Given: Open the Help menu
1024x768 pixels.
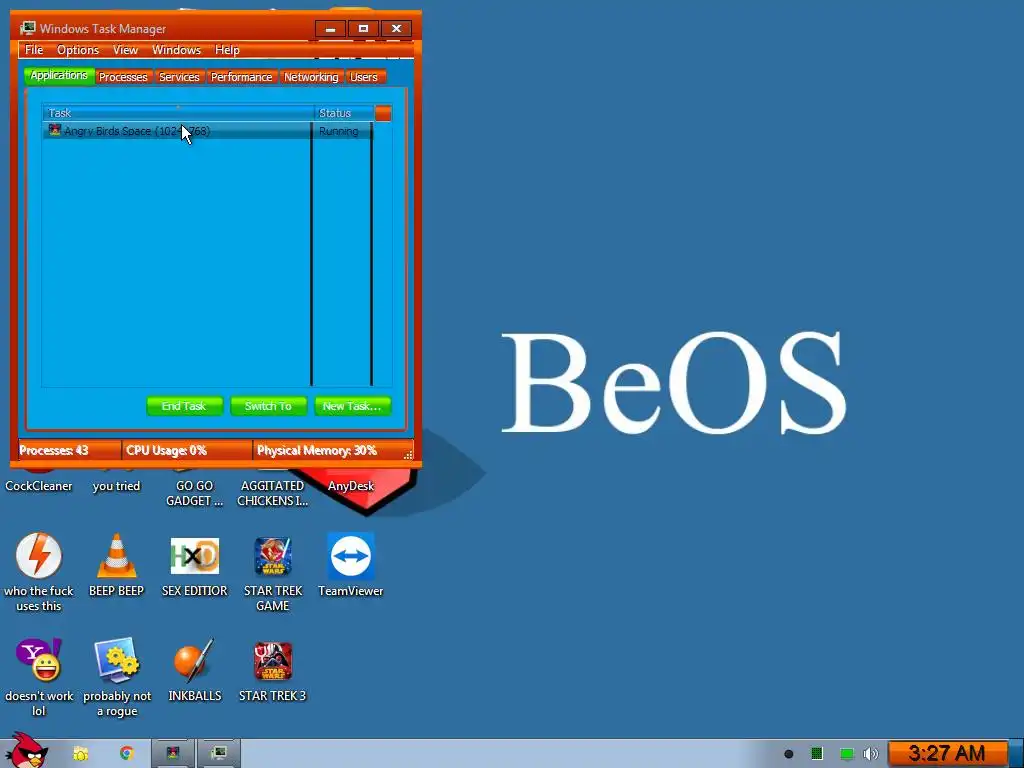Looking at the screenshot, I should [x=227, y=50].
